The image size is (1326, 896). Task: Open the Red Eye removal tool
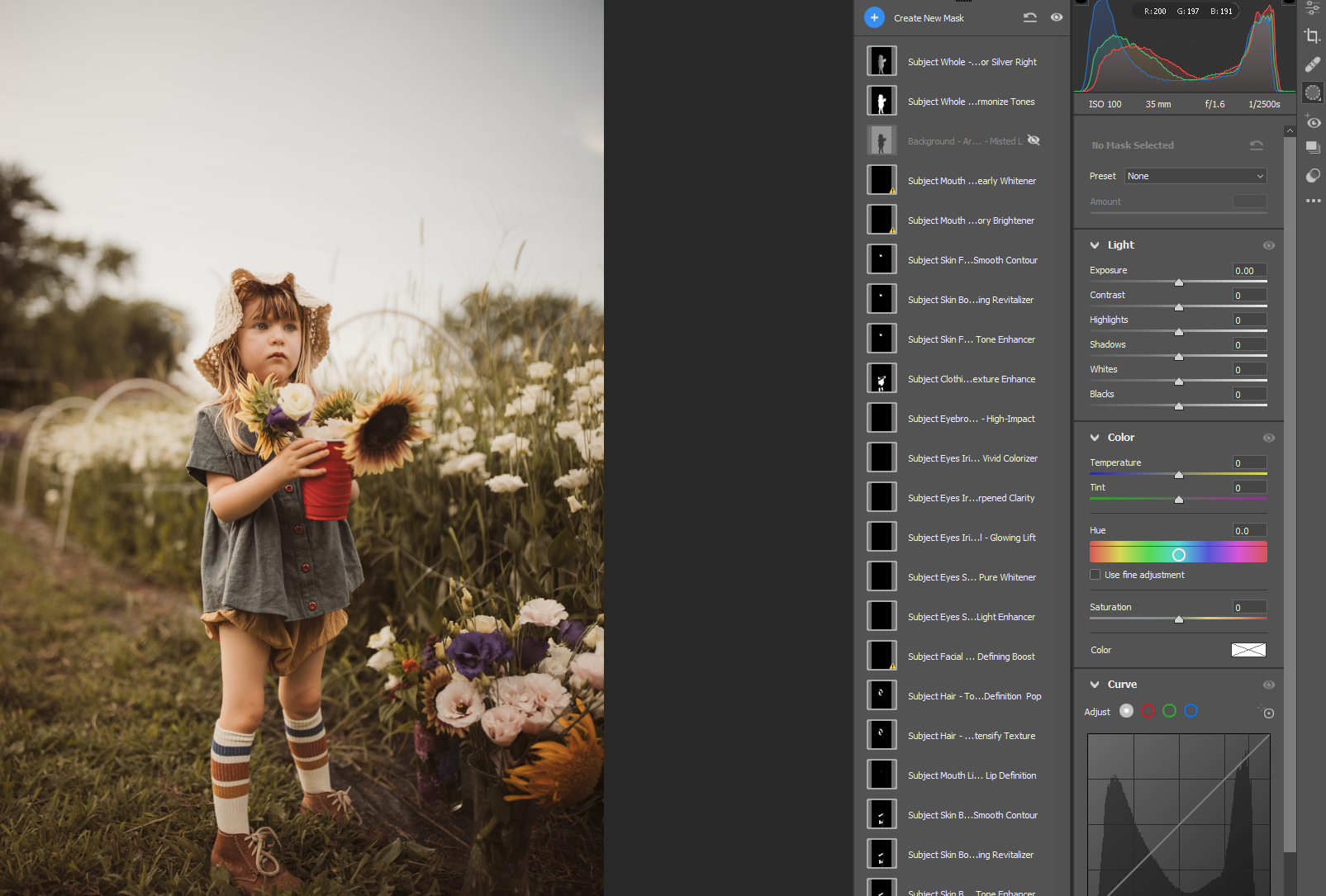coord(1313,122)
